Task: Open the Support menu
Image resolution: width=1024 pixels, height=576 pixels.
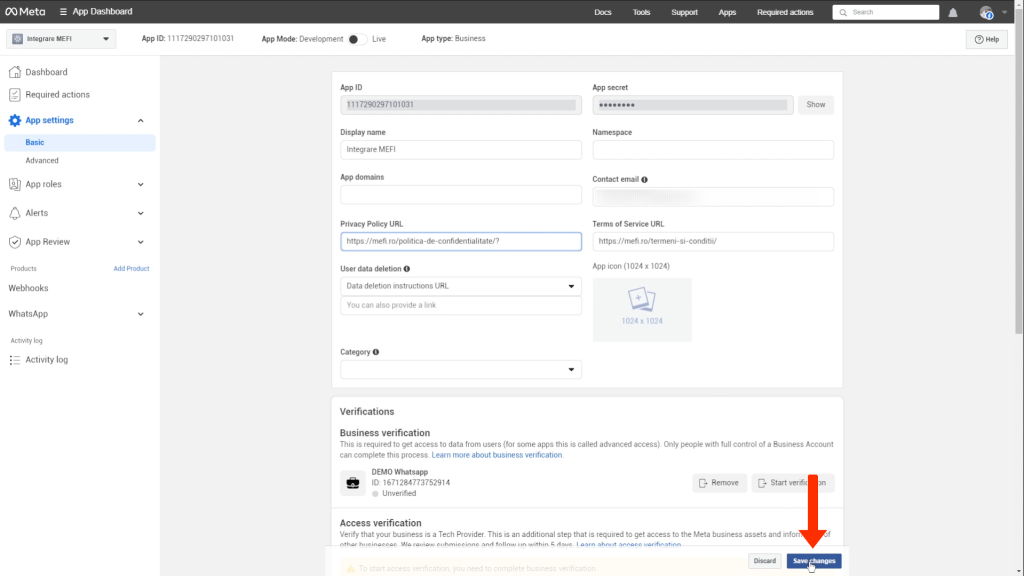Action: tap(684, 12)
